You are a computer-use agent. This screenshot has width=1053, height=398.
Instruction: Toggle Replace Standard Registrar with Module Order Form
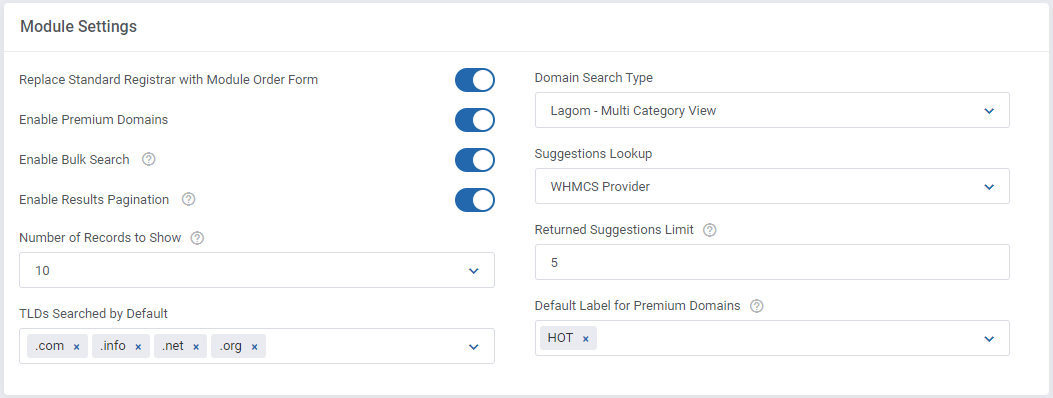pos(475,80)
